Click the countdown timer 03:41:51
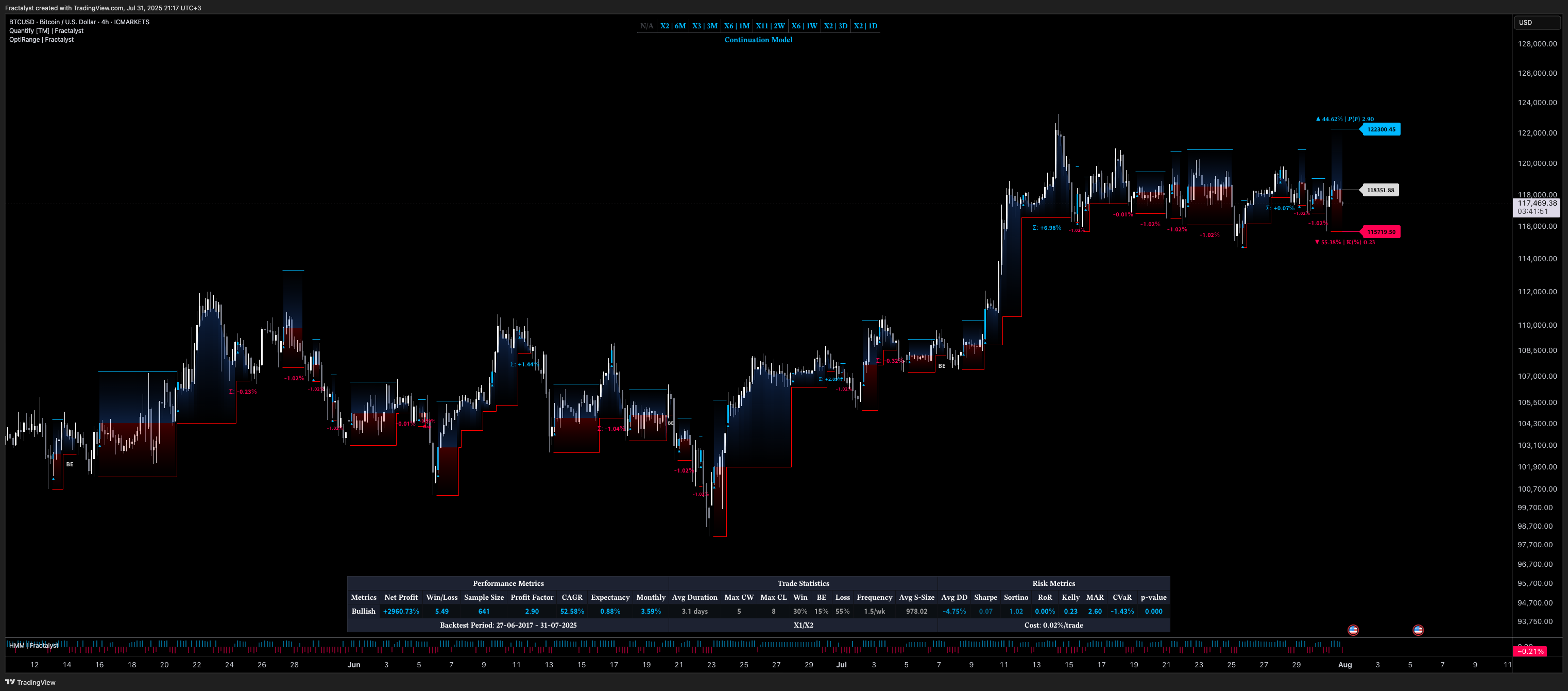 click(1532, 212)
